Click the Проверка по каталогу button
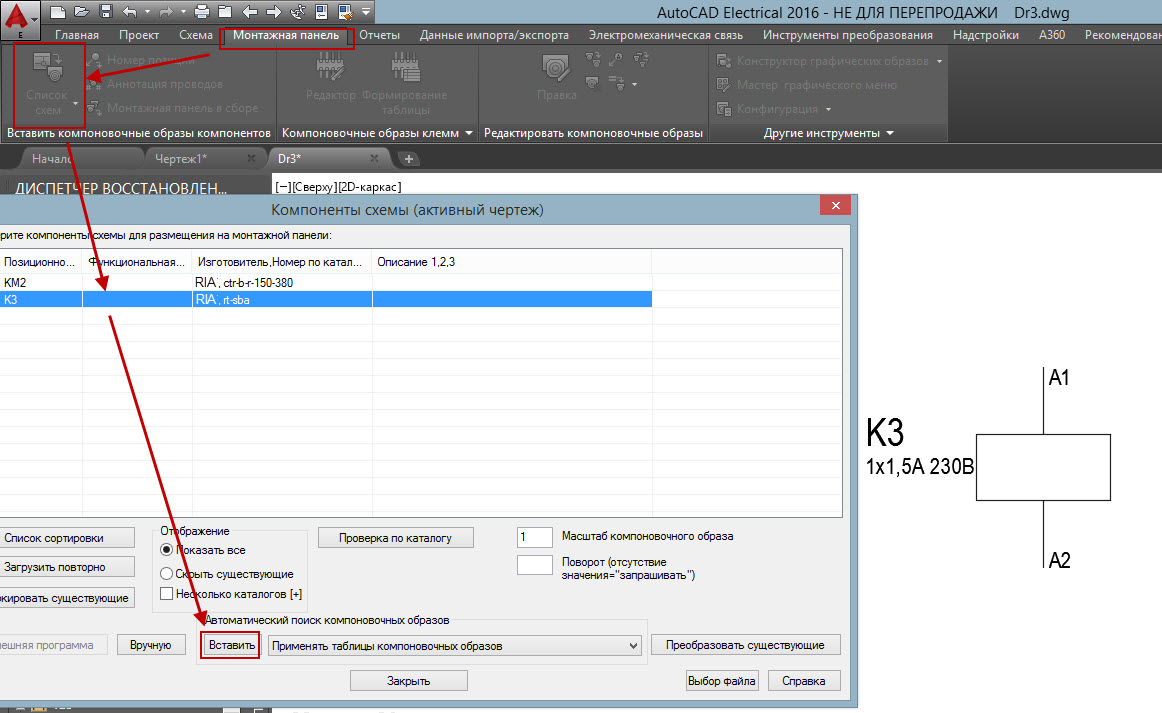The height and width of the screenshot is (713, 1162). tap(395, 538)
